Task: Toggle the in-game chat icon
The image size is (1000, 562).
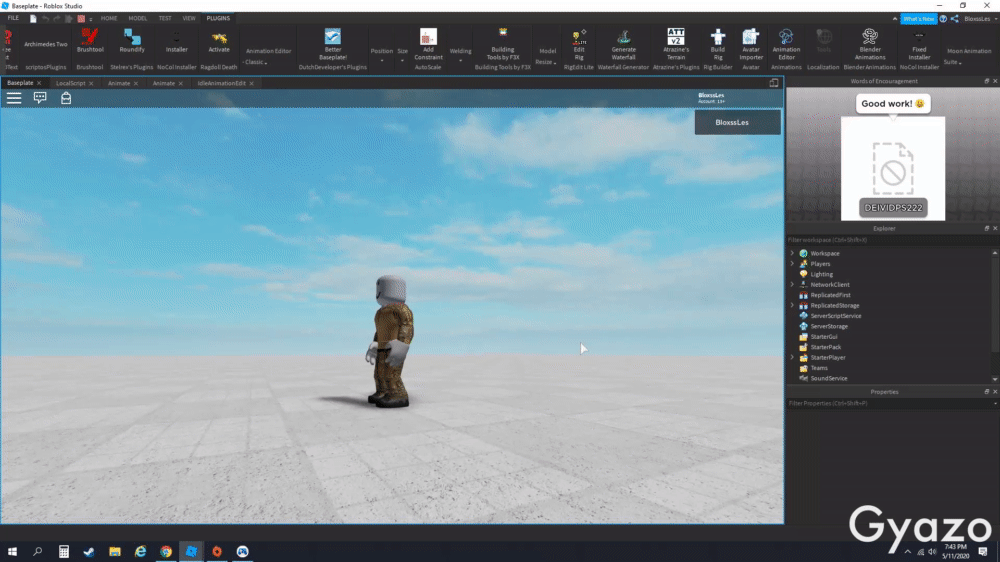Action: [40, 98]
